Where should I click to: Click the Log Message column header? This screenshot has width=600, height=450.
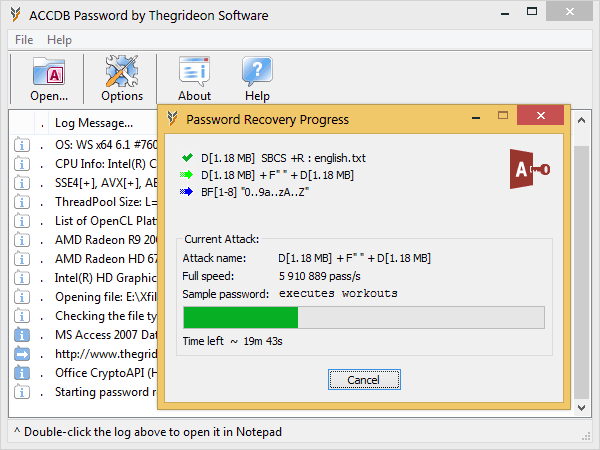(x=94, y=123)
